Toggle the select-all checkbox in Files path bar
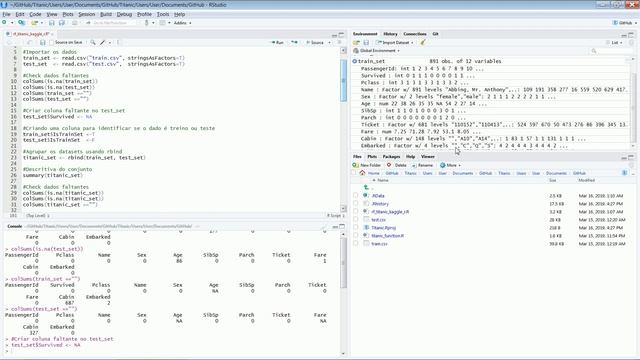 354,173
